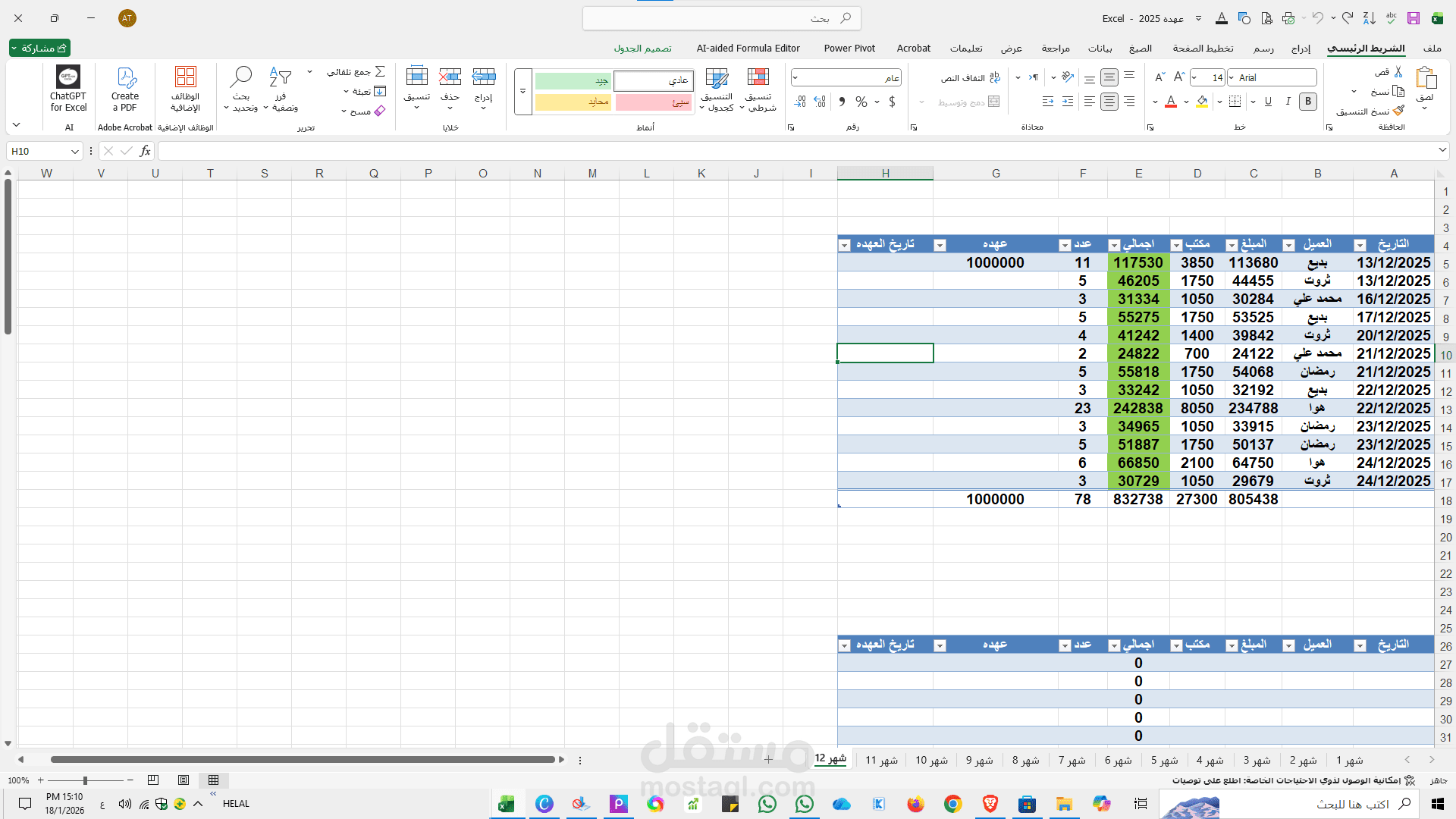Click the Wrap Text button
Screen dimensions: 1456x819
coord(971,78)
